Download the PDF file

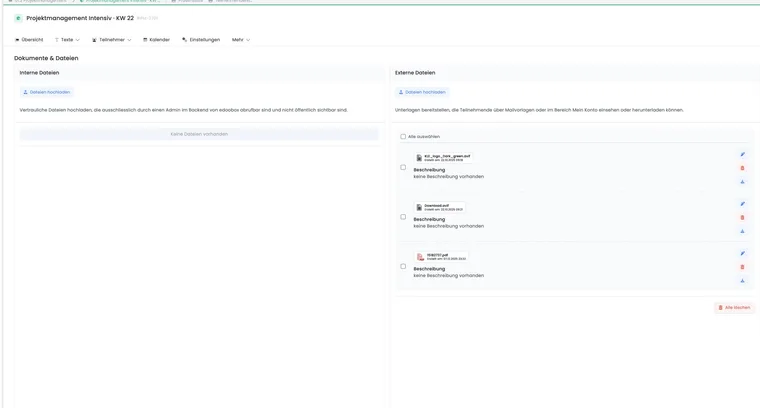pos(742,281)
